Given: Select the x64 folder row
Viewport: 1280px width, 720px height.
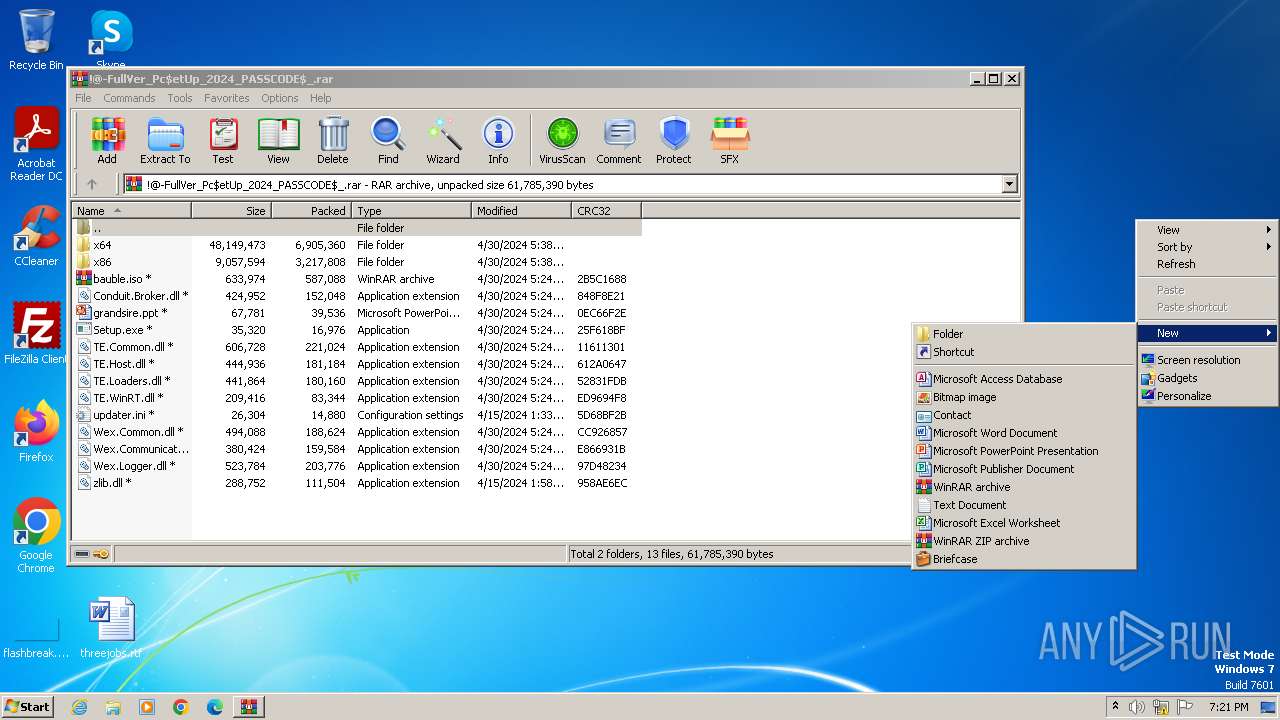Looking at the screenshot, I should (357, 245).
